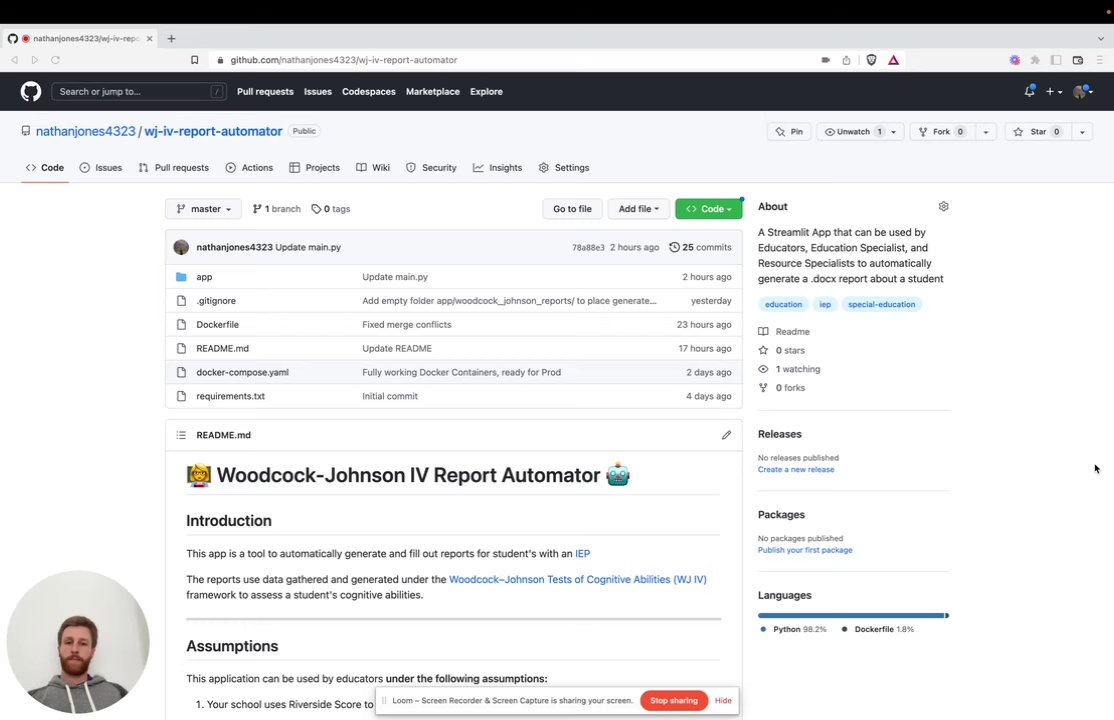Switch to the Insights tab
The height and width of the screenshot is (720, 1114).
497,168
